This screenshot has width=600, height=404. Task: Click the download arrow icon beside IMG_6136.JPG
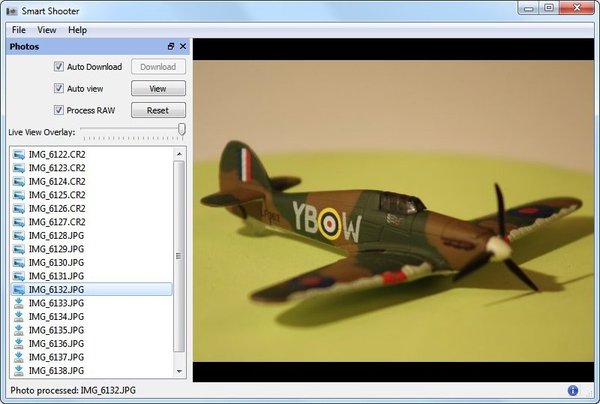click(x=18, y=343)
